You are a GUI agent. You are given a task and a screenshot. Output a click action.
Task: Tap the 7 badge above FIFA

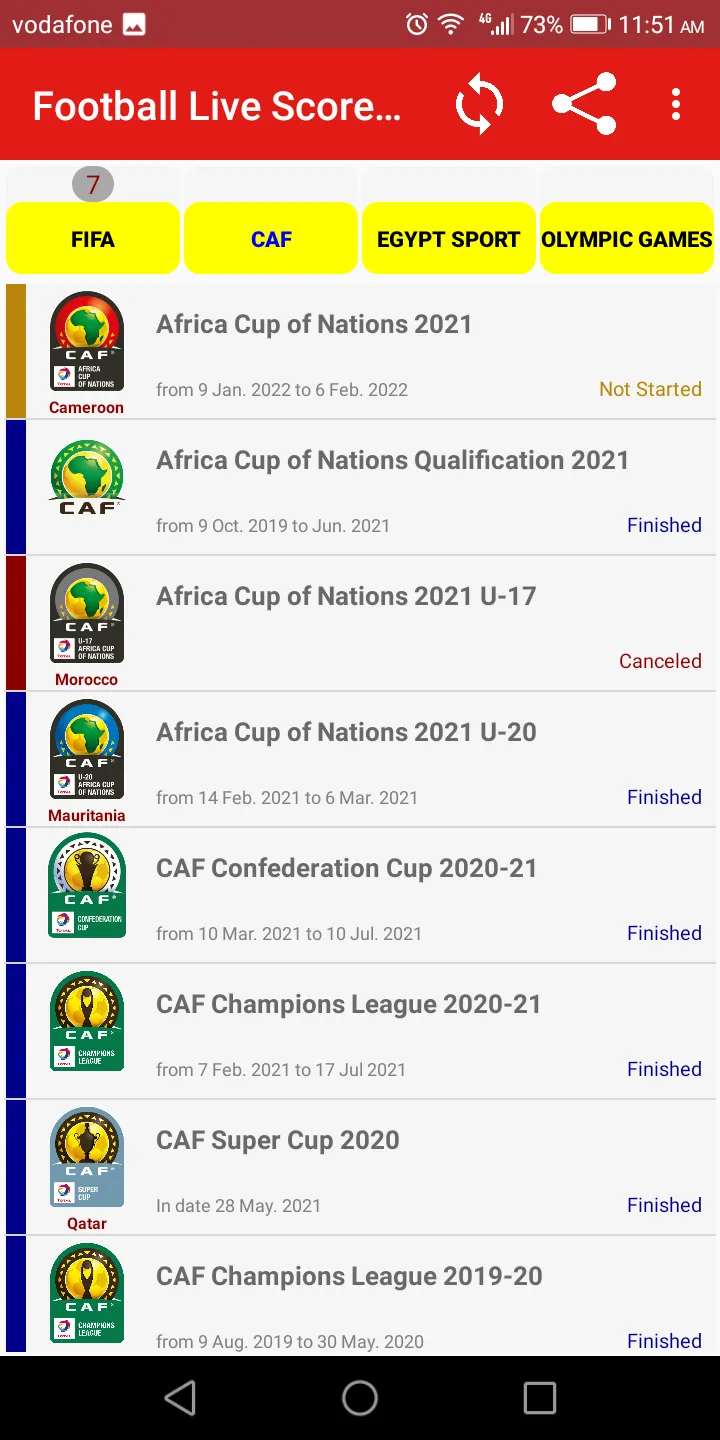[93, 184]
